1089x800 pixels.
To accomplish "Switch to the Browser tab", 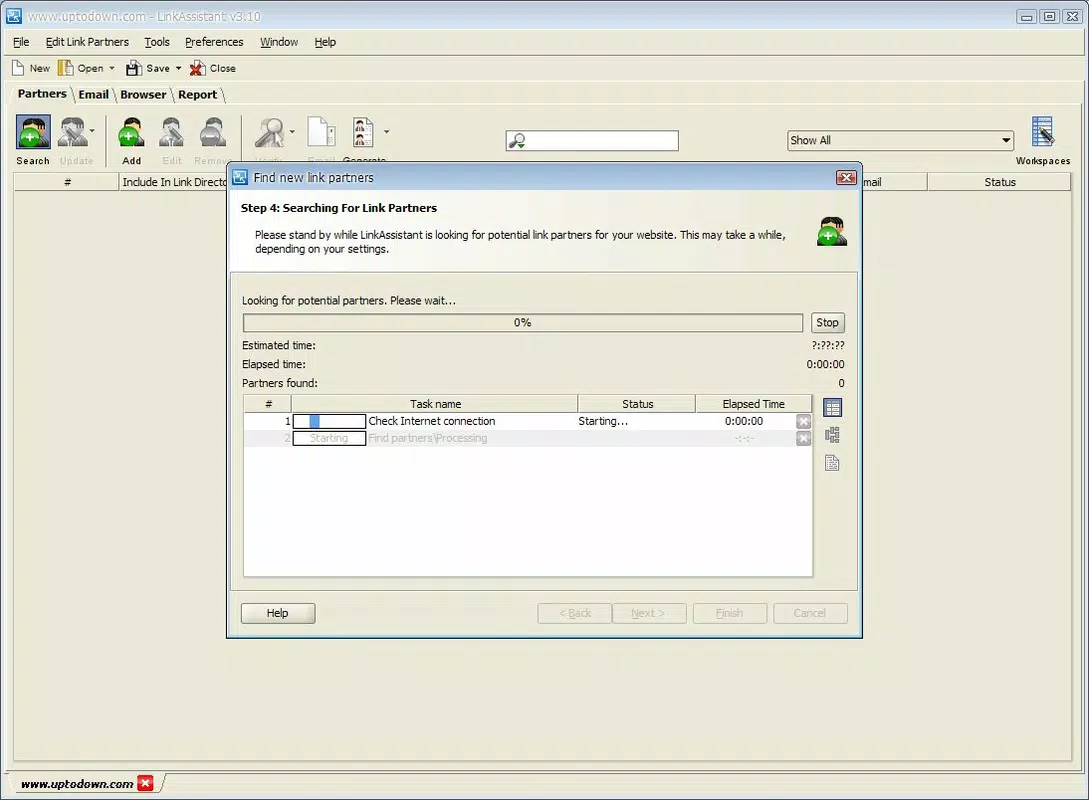I will coord(143,94).
